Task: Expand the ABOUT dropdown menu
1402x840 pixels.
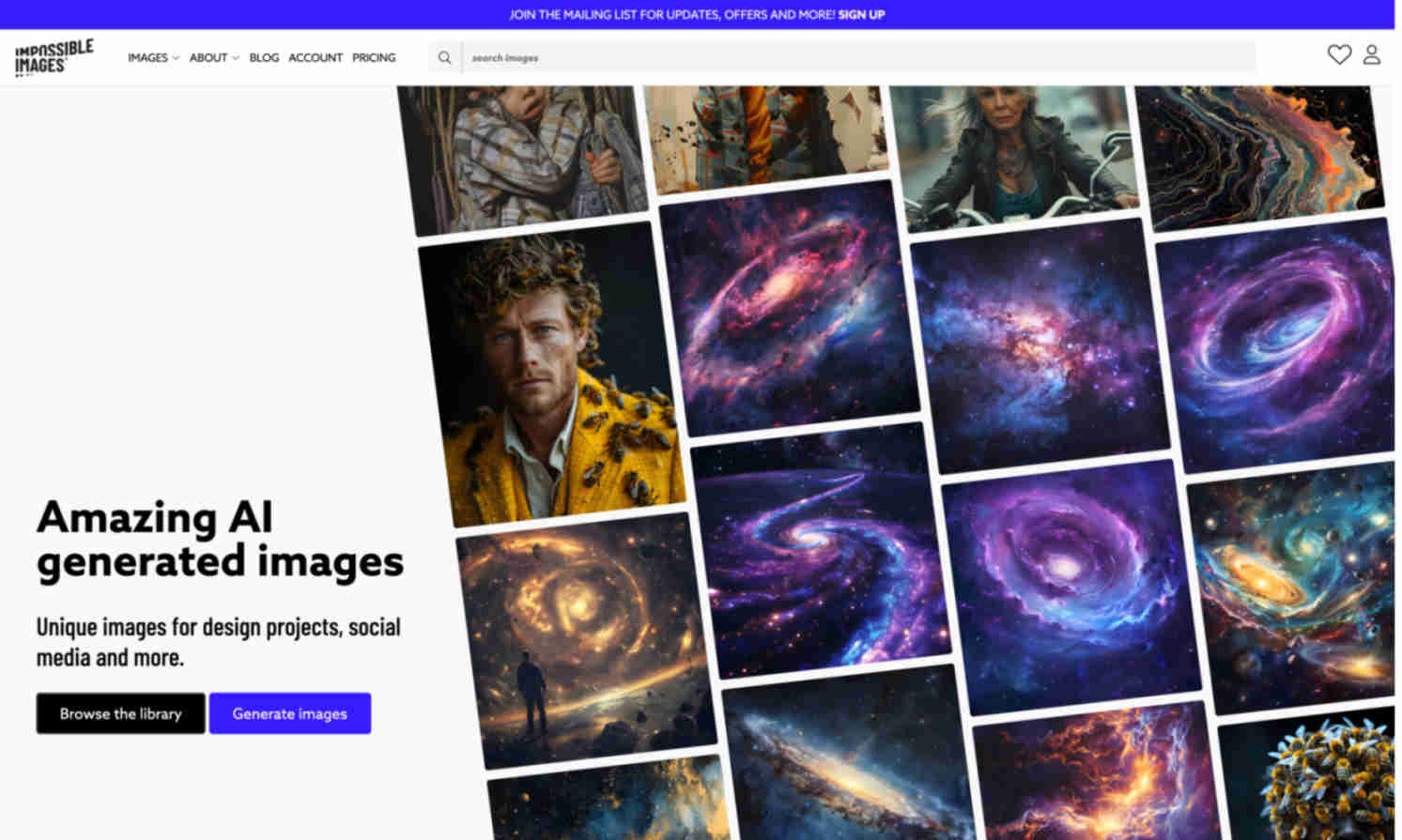Action: [214, 58]
